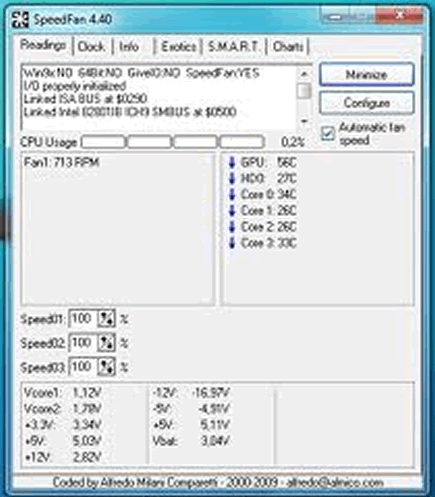
Task: Toggle the Automatic fan speed checkbox
Action: (x=328, y=133)
